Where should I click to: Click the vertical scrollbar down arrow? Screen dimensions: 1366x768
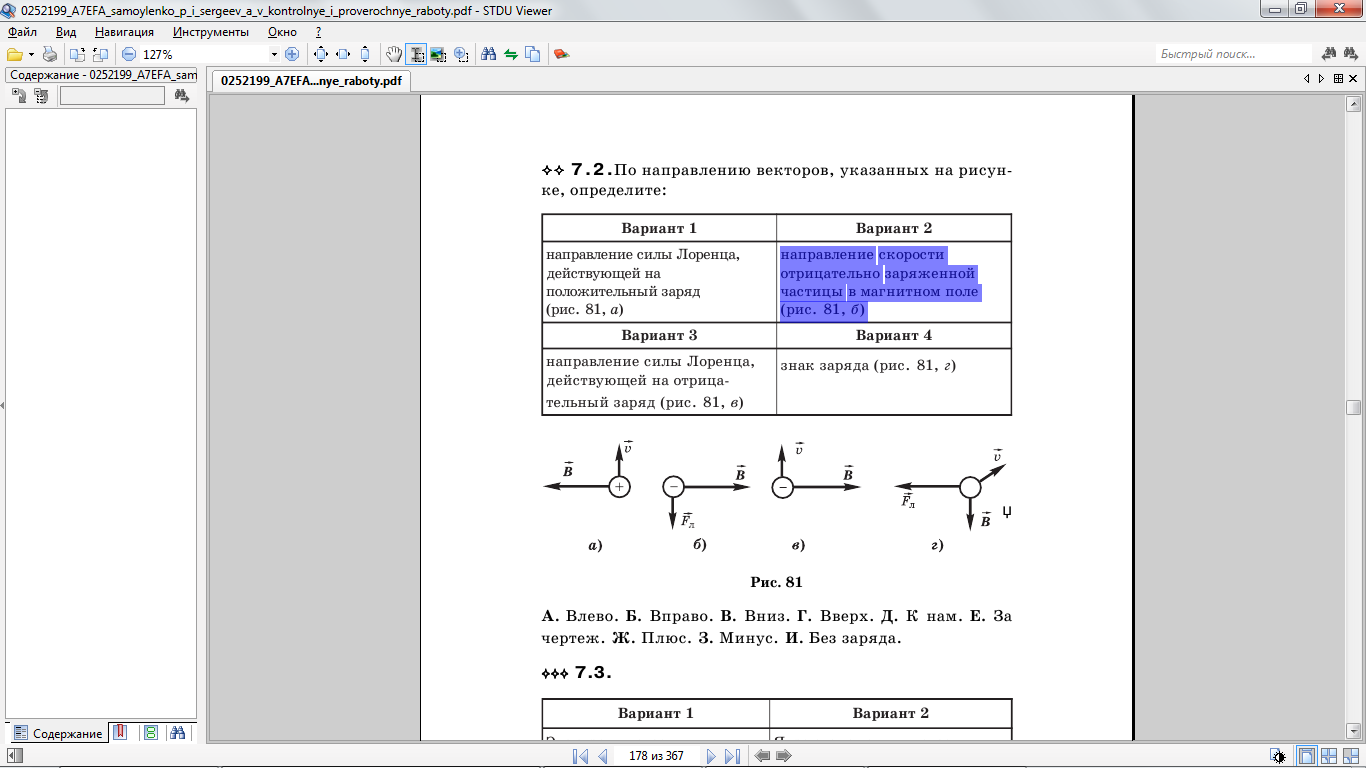1354,733
